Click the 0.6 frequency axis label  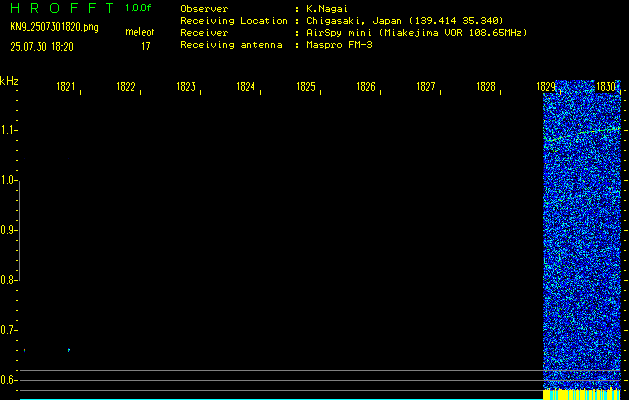pos(8,380)
